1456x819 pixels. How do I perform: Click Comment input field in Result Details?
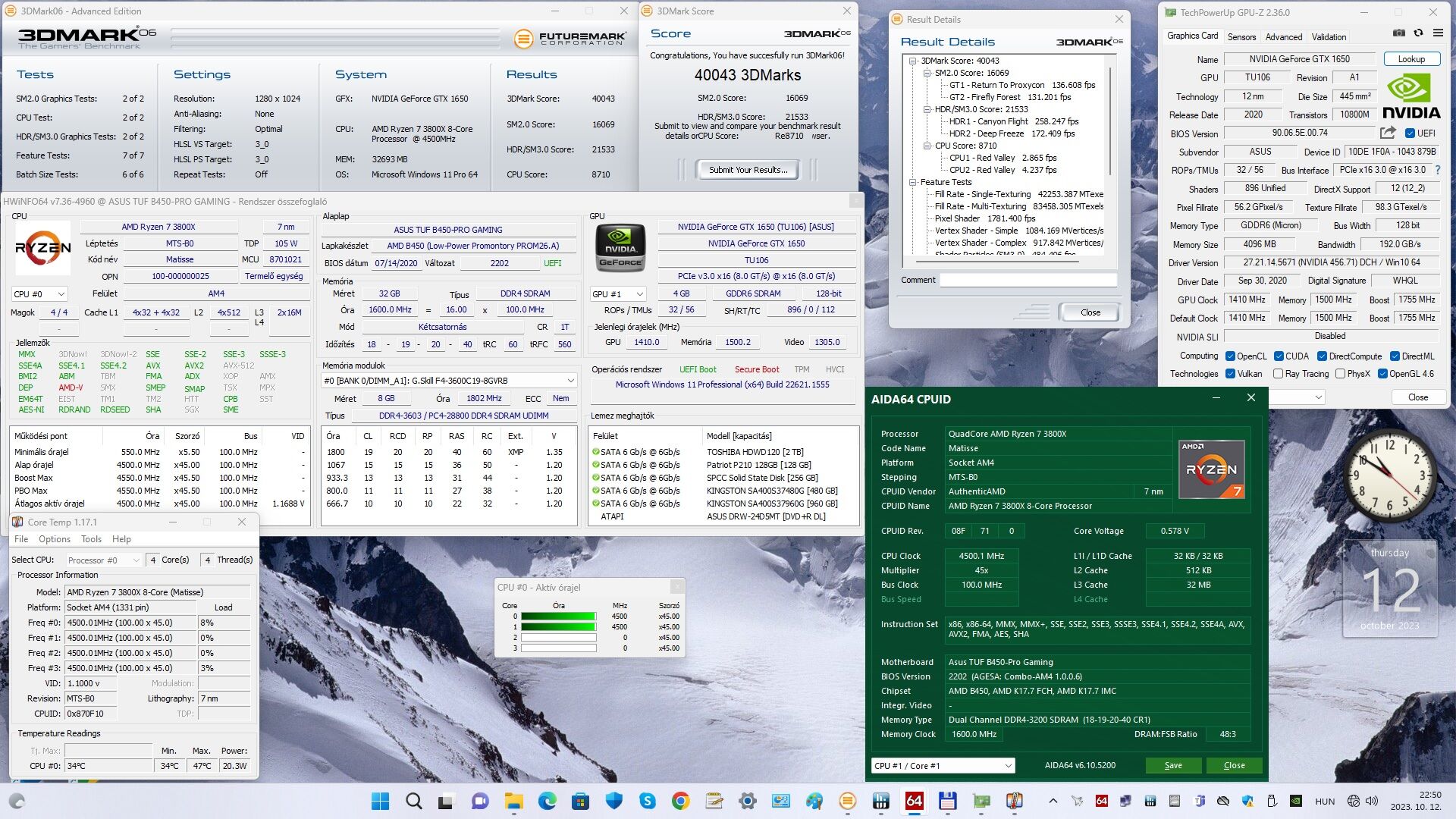tap(1028, 281)
